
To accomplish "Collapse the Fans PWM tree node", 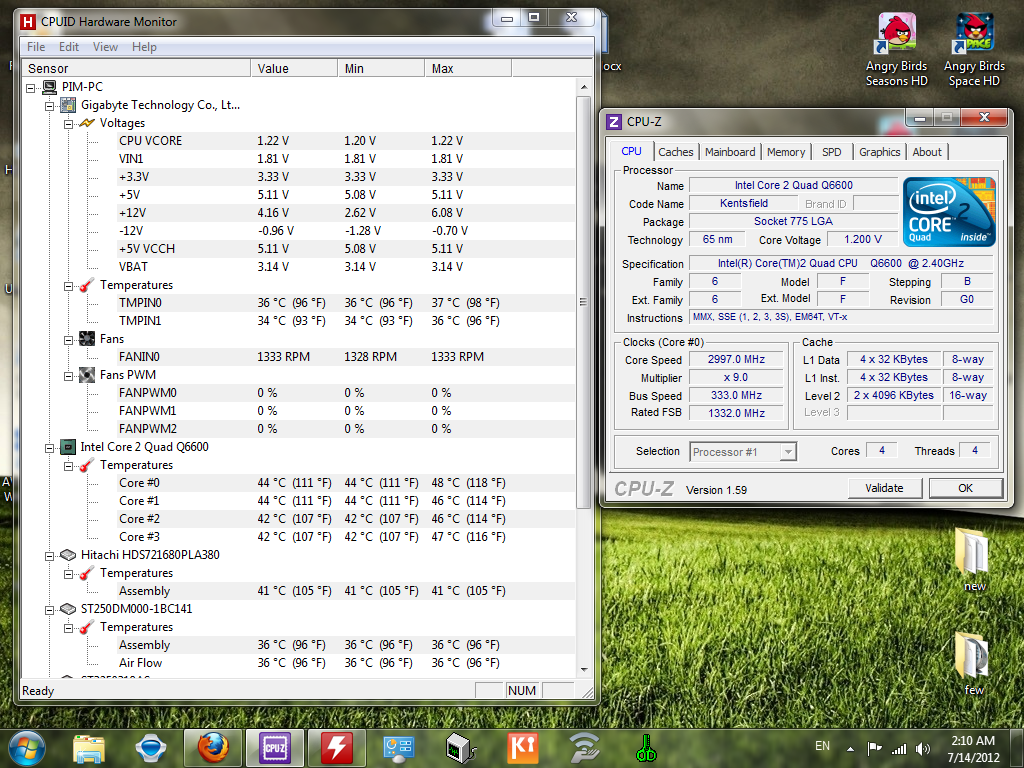I will [x=69, y=375].
